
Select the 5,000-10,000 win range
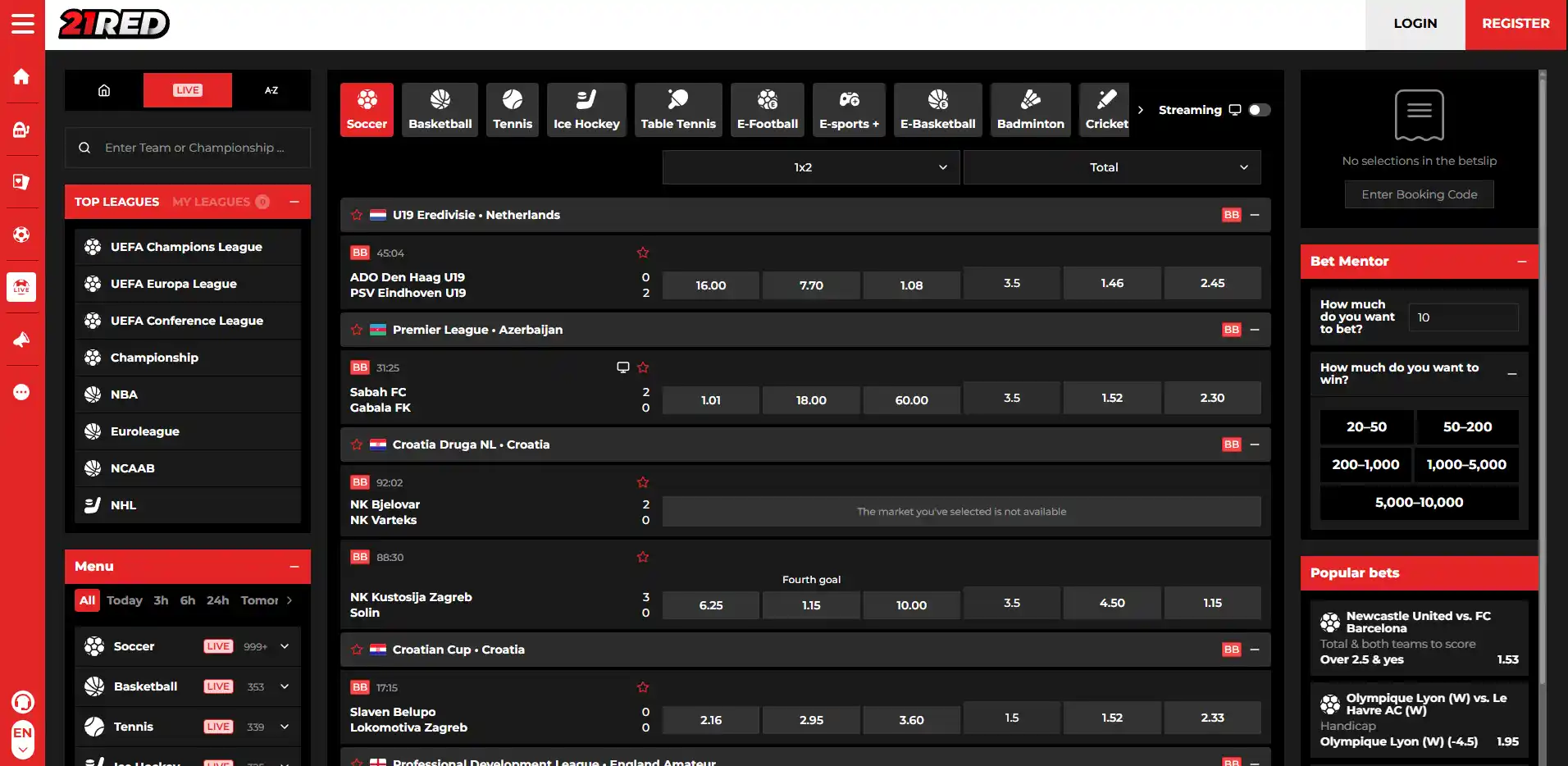(x=1420, y=503)
